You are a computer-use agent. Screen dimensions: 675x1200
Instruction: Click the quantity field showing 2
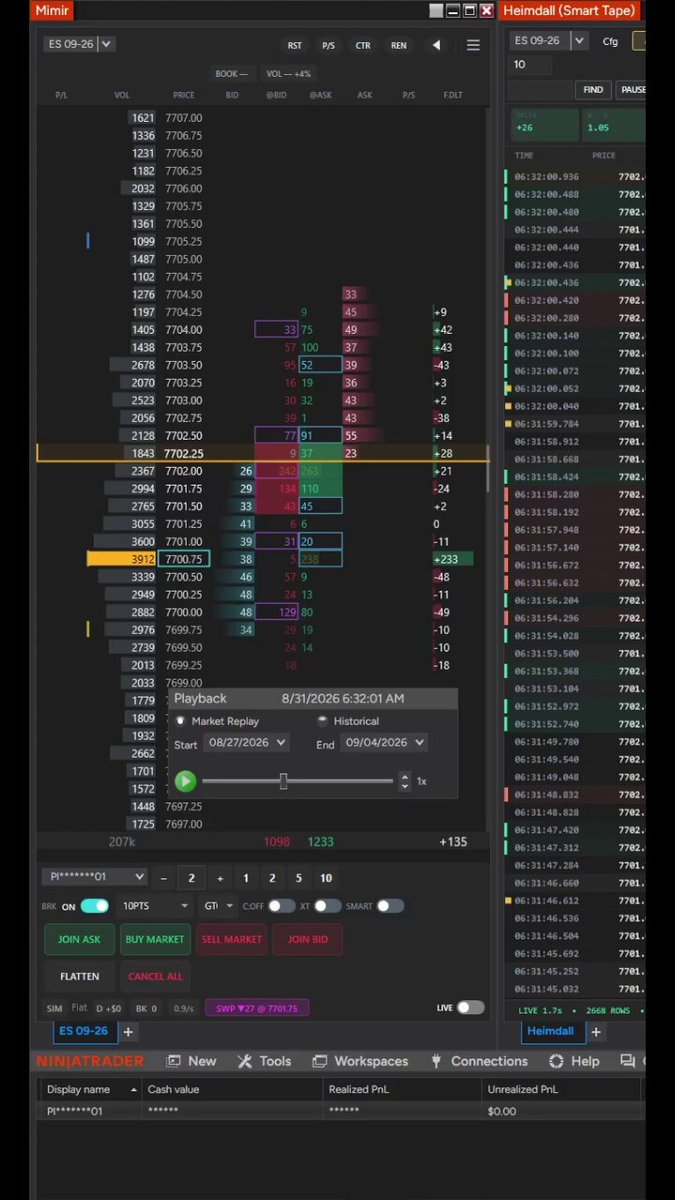[x=191, y=878]
